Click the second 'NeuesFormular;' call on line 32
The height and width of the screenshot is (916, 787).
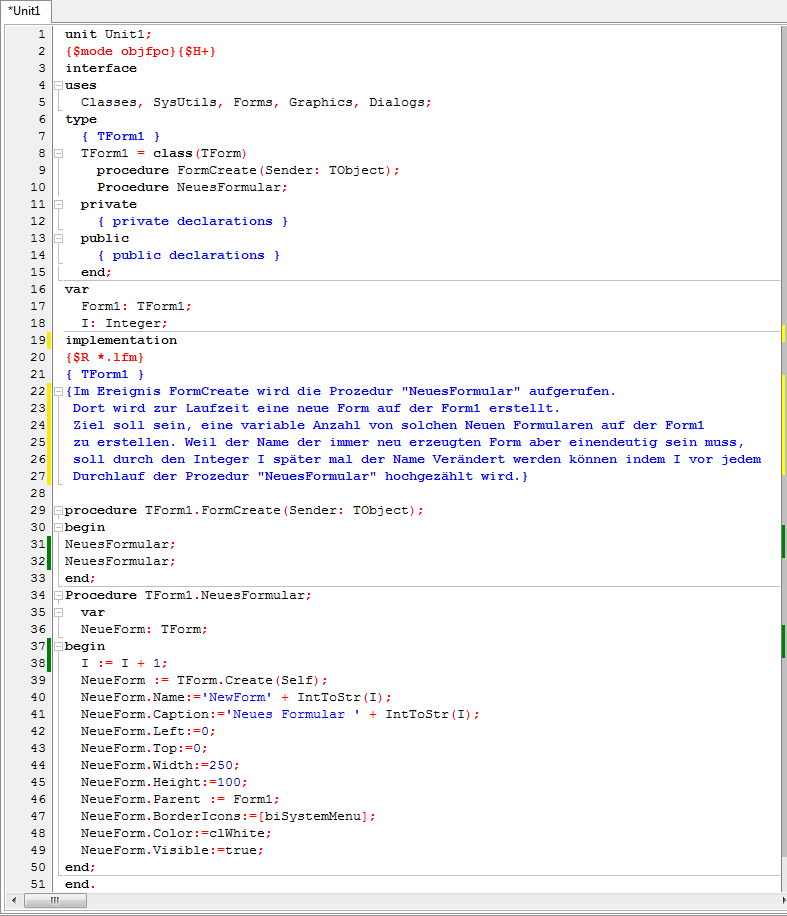pos(120,561)
